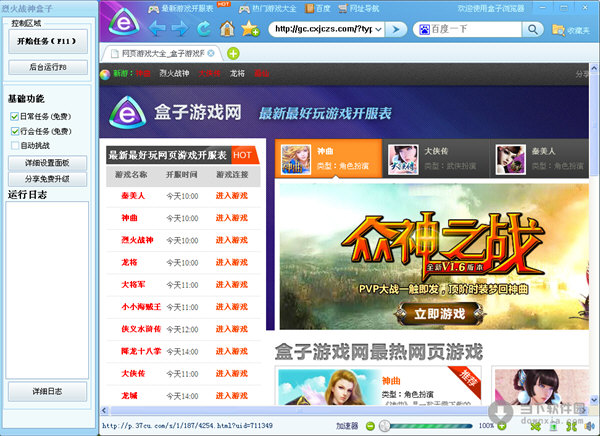This screenshot has height=436, width=600.
Task: Click the box browser 'e' logo in toolbar
Action: pos(124,23)
